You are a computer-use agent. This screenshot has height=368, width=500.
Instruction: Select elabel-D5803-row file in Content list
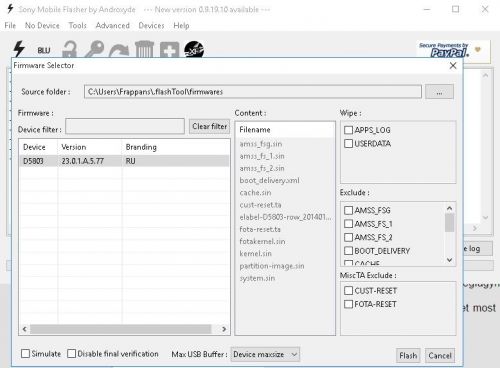click(285, 217)
